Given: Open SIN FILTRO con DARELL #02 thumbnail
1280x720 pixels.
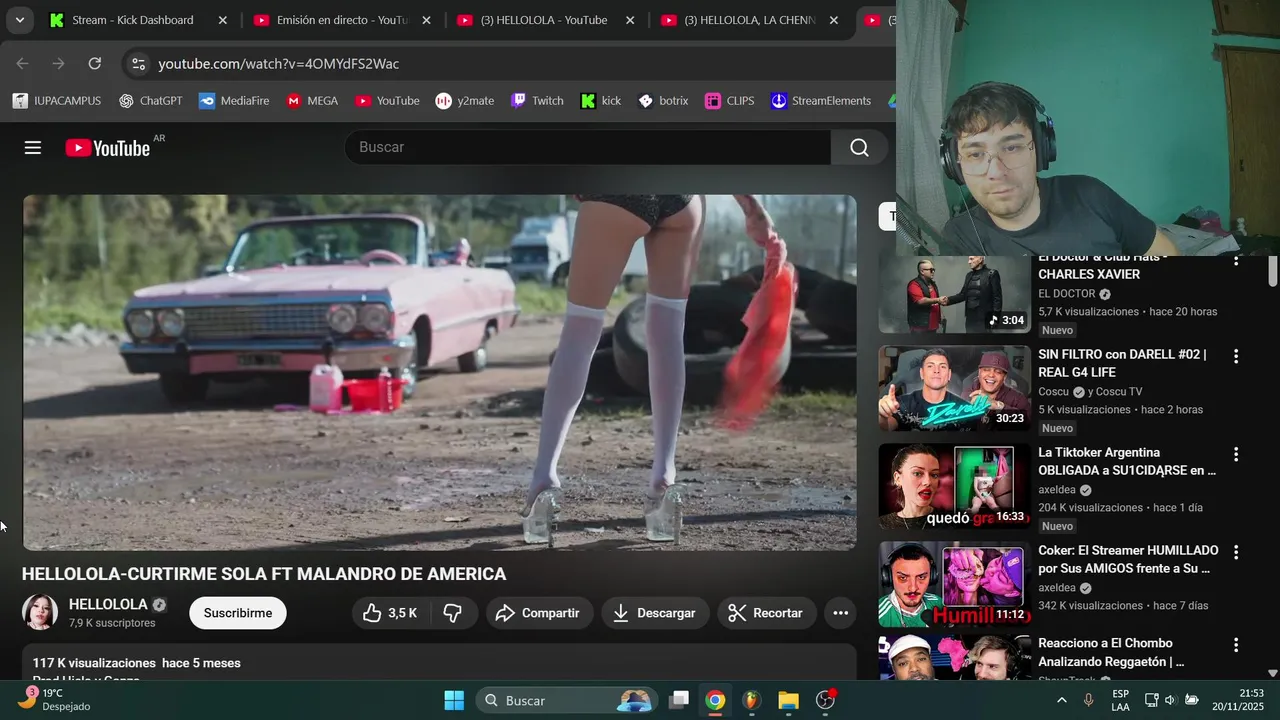Looking at the screenshot, I should pyautogui.click(x=954, y=388).
